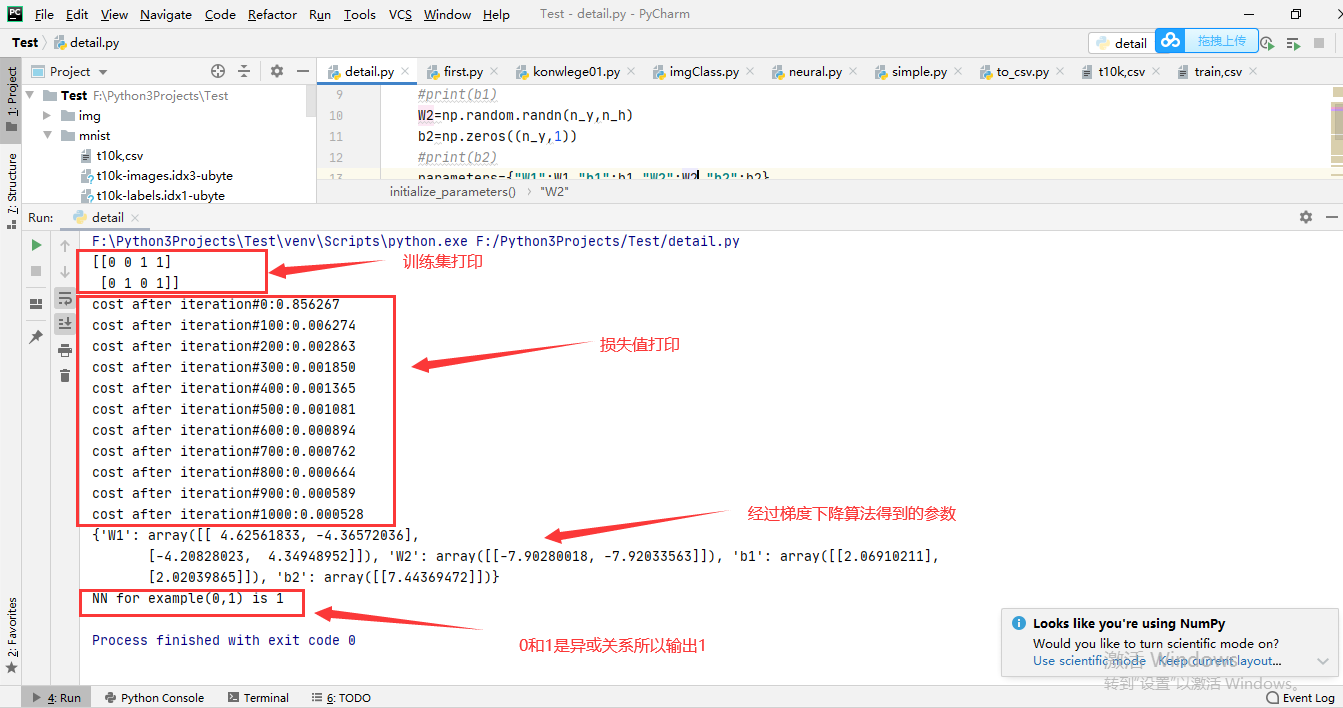Click 'Use scientific mode' link in notification
The height and width of the screenshot is (708, 1343).
[x=1090, y=660]
